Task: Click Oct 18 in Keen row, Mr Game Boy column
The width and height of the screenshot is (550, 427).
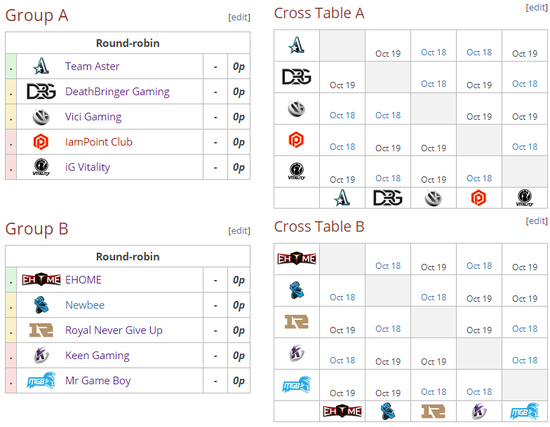Action: tap(525, 361)
